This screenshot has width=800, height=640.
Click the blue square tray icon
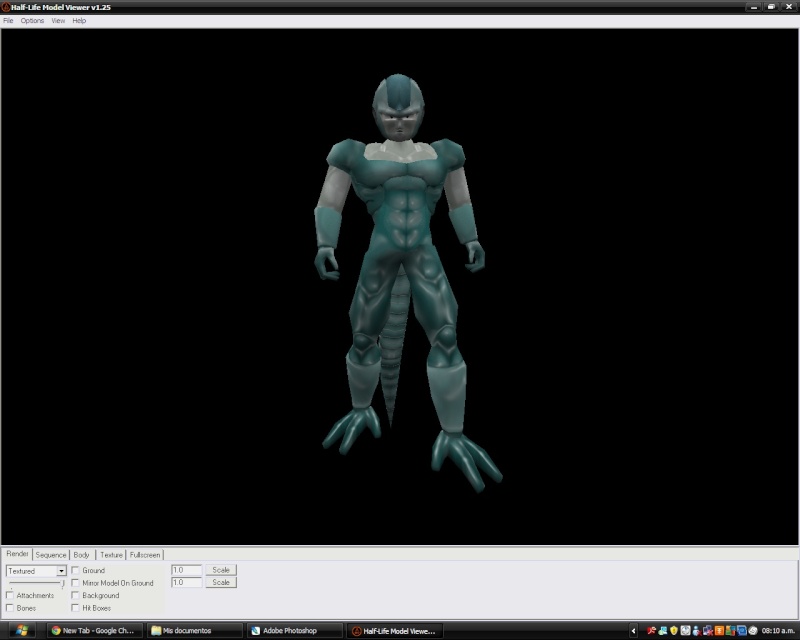coord(741,631)
